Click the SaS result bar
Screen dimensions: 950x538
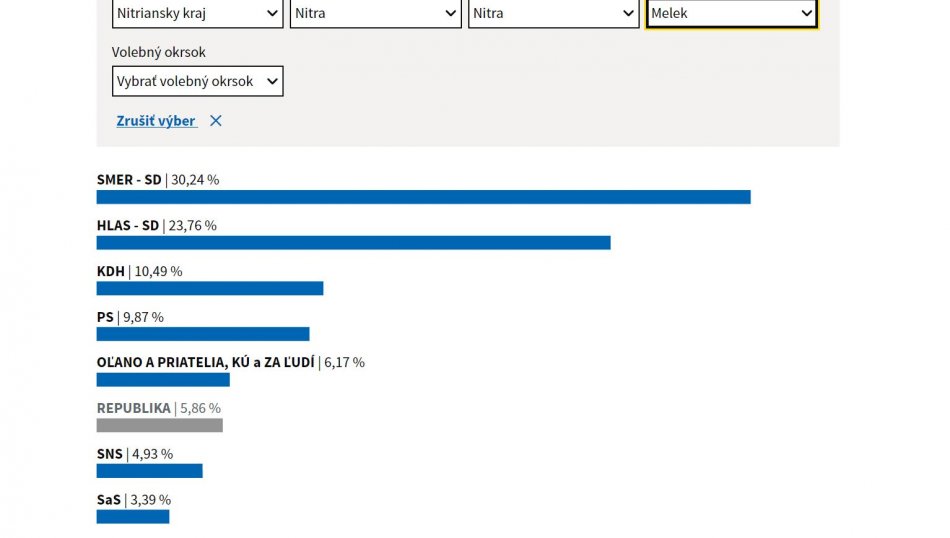point(133,517)
